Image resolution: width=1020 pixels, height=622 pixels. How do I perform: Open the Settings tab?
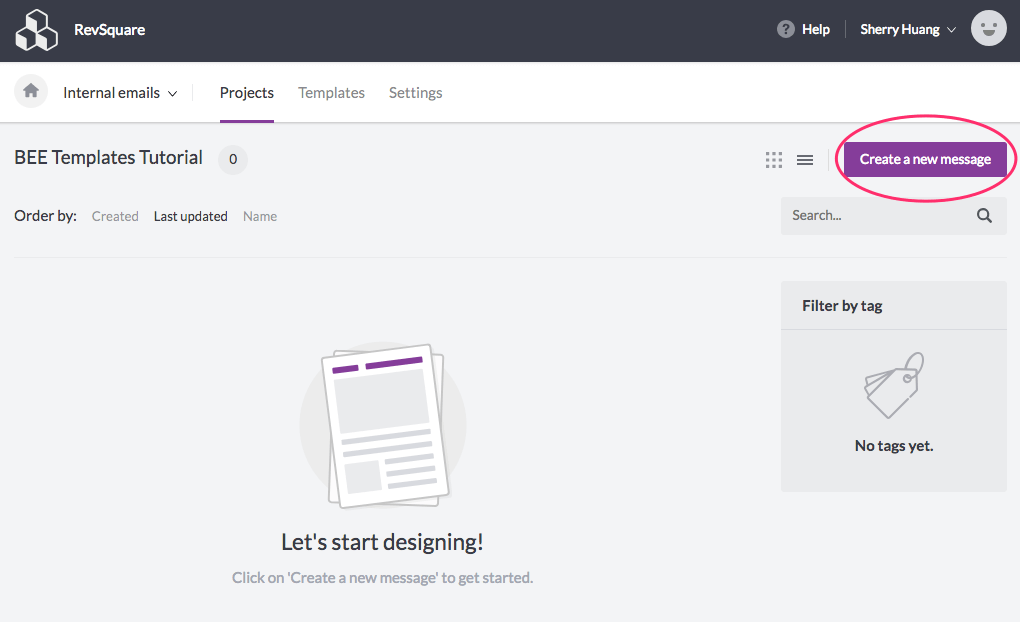pos(415,93)
